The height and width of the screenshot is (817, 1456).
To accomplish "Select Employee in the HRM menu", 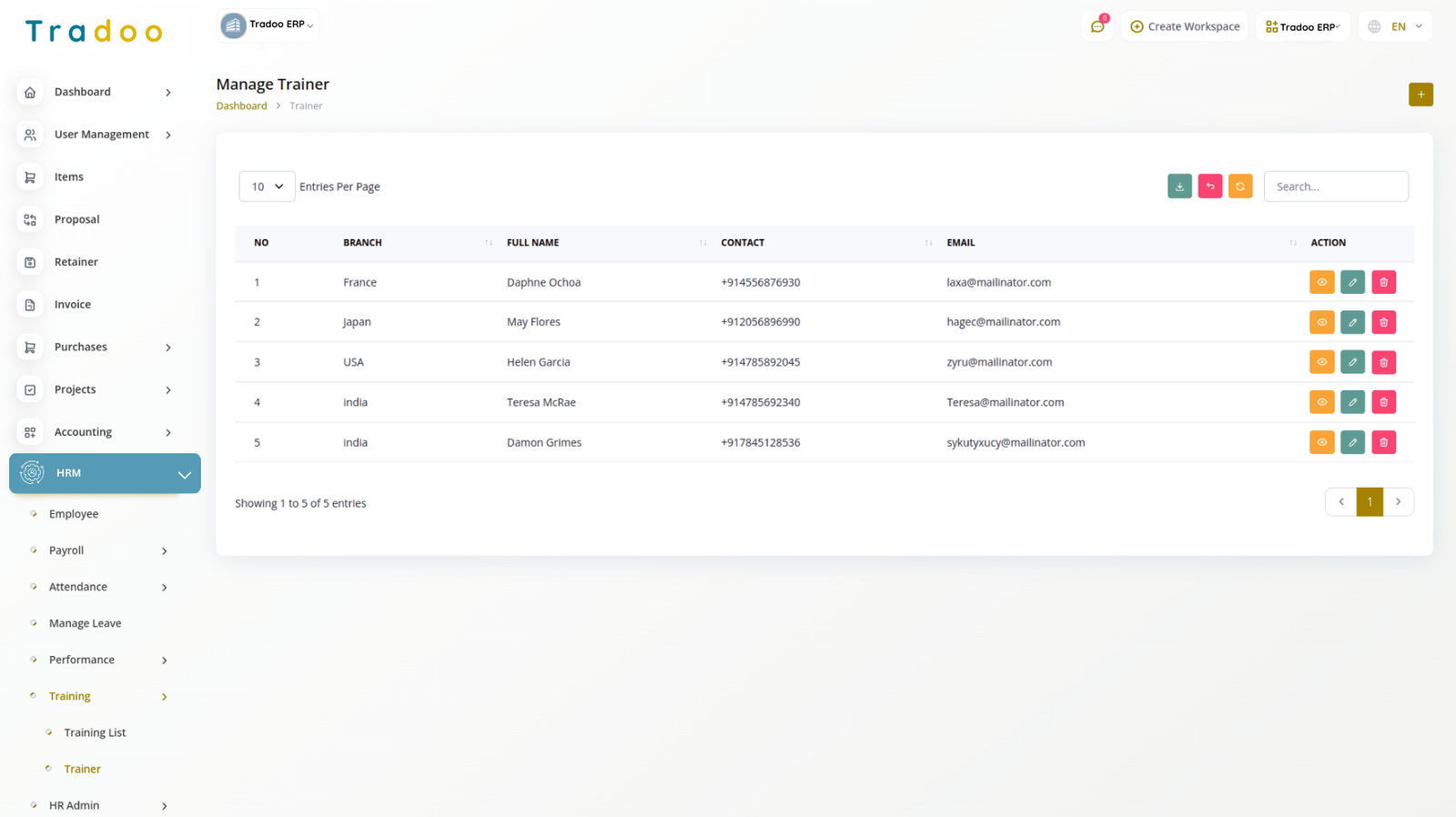I will 74,514.
